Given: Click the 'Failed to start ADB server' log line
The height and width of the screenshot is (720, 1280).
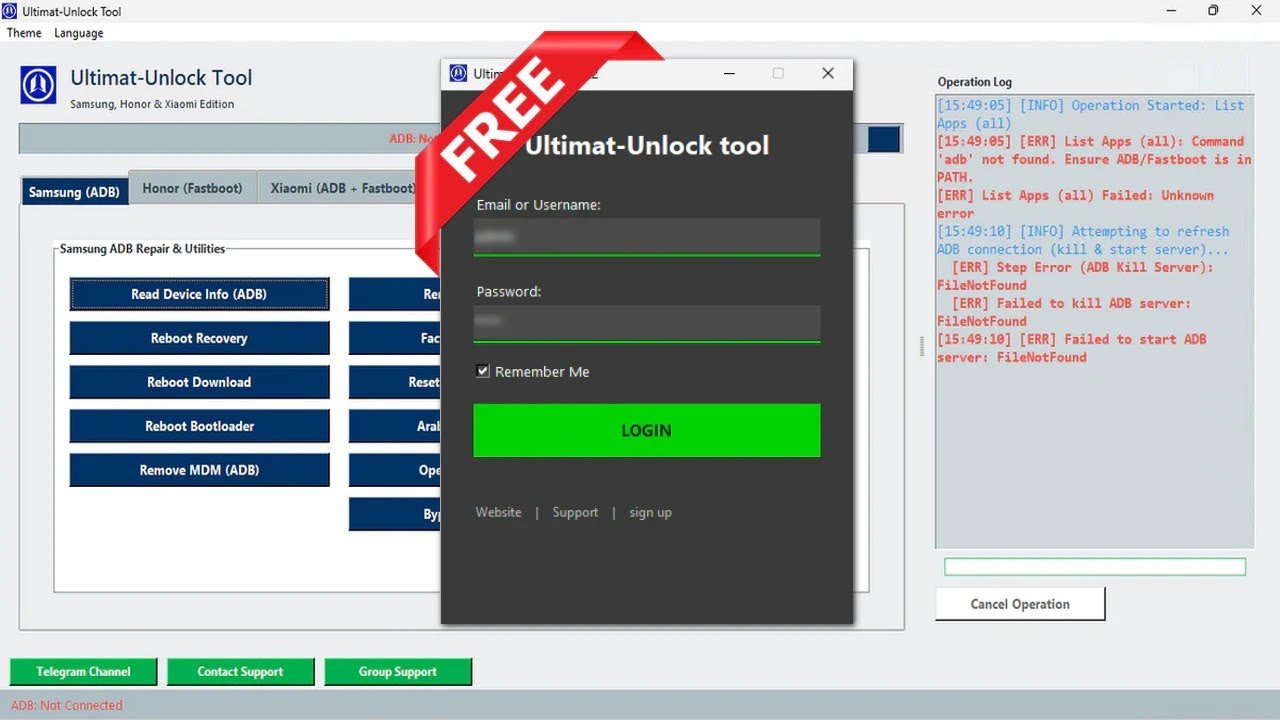Looking at the screenshot, I should [1072, 348].
